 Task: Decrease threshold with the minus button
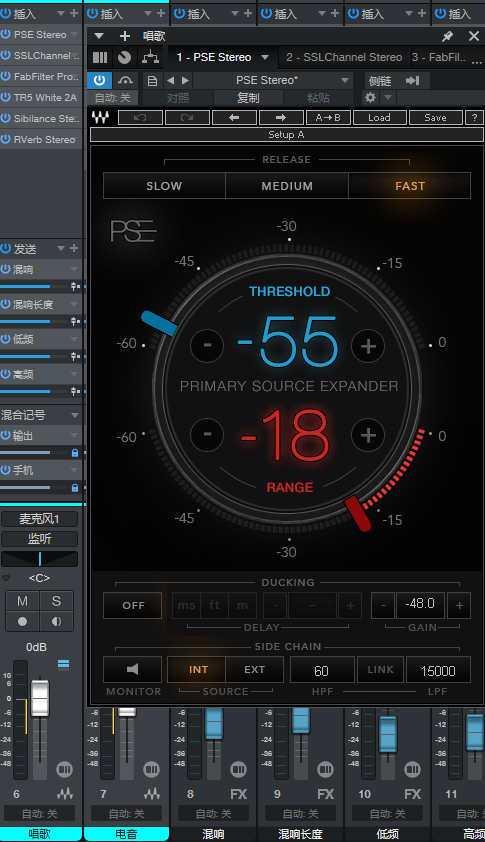coord(207,346)
